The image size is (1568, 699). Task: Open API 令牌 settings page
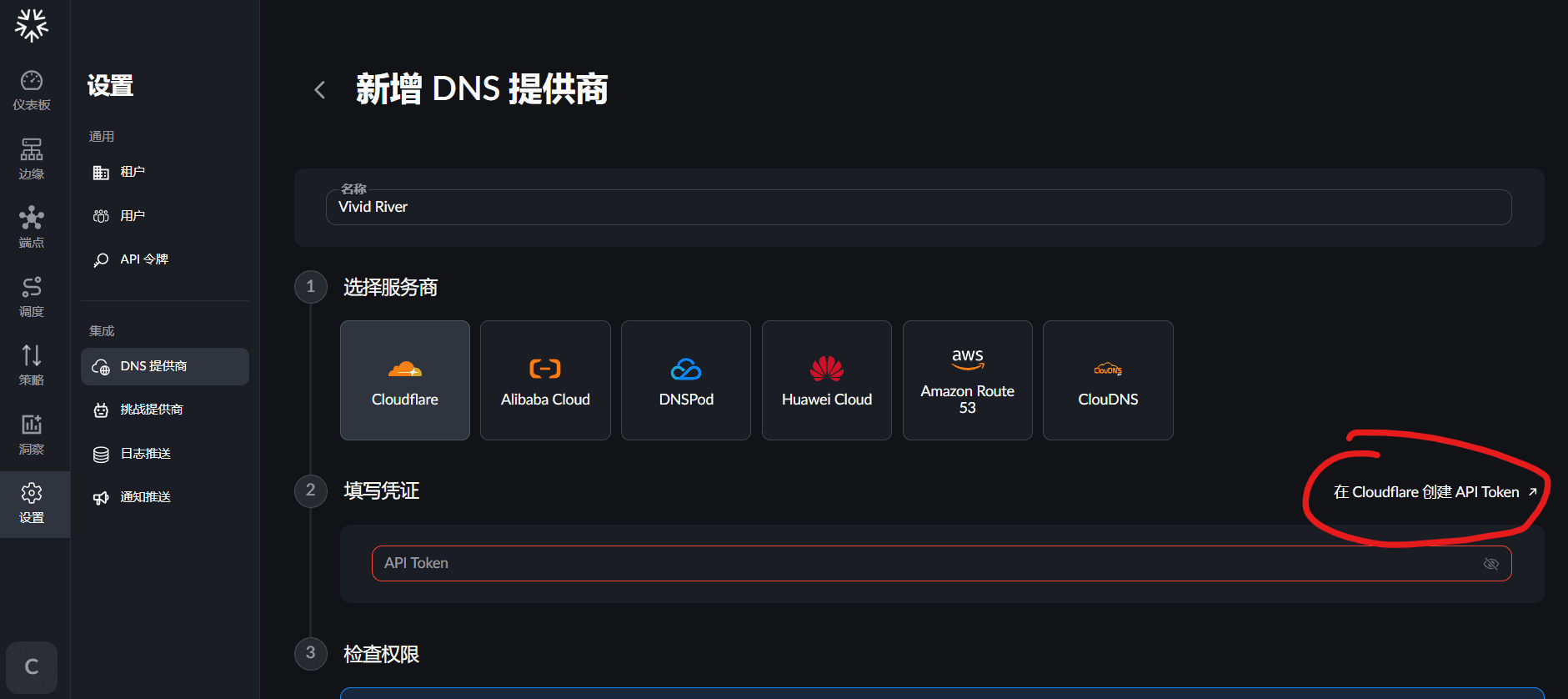click(165, 259)
